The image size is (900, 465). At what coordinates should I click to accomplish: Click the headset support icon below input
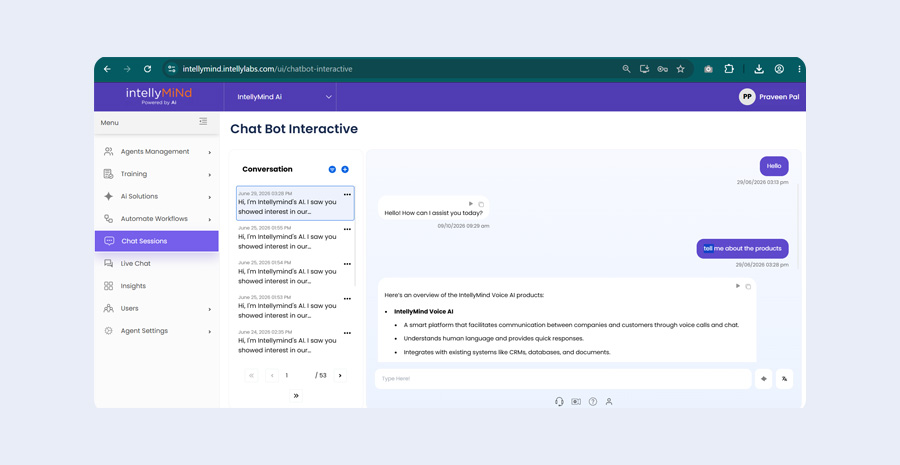pyautogui.click(x=559, y=402)
